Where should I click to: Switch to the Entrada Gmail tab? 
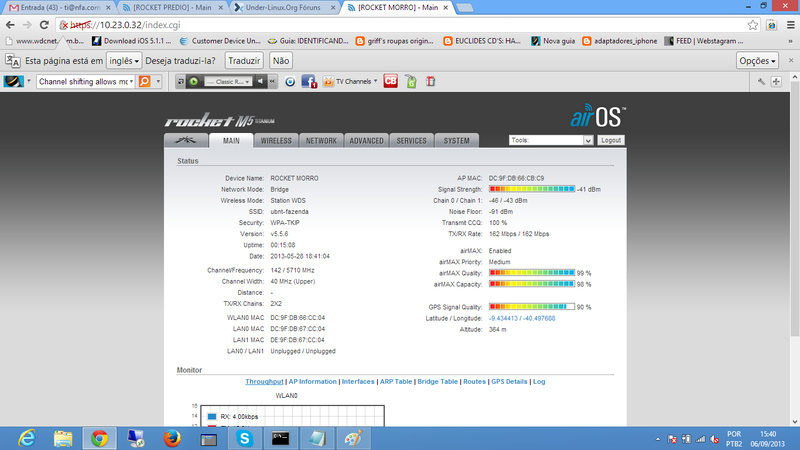pos(59,8)
